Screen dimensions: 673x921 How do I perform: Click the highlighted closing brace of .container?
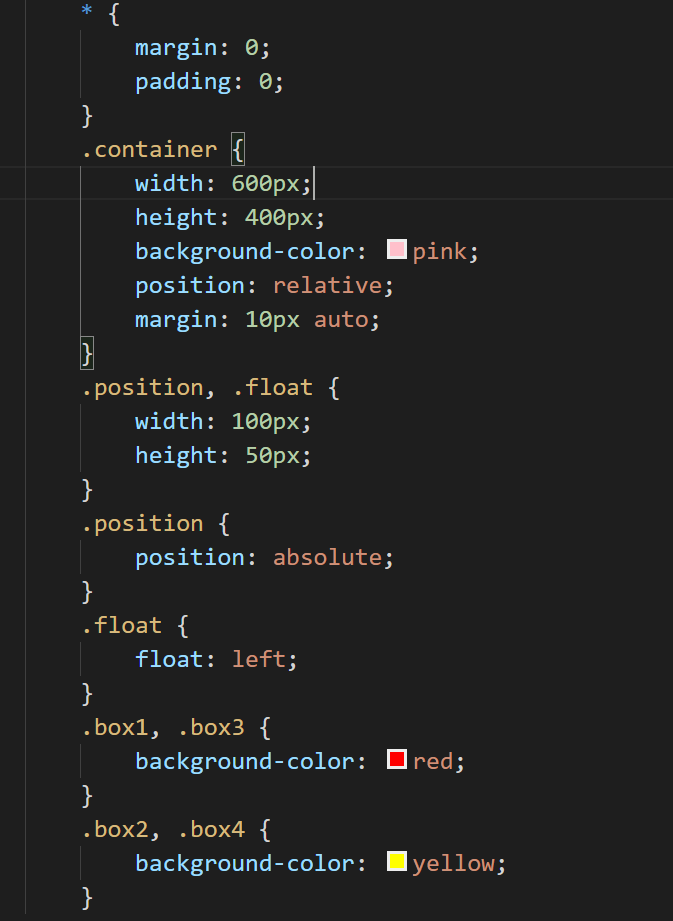(x=87, y=354)
